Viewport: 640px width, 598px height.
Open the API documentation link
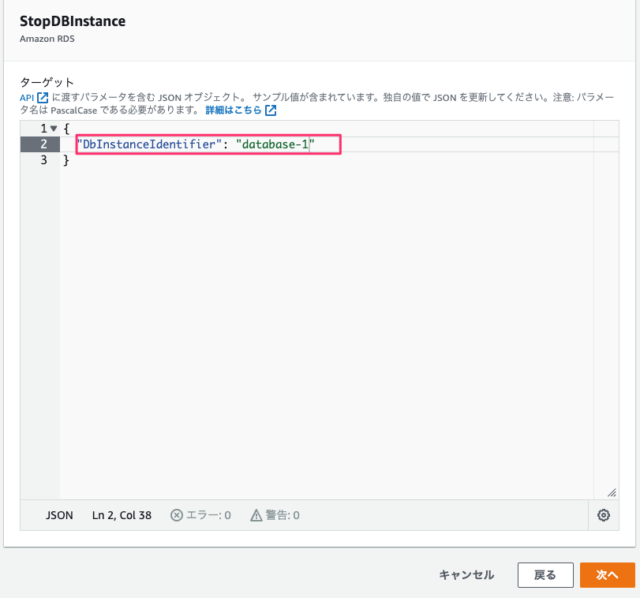[x=27, y=98]
